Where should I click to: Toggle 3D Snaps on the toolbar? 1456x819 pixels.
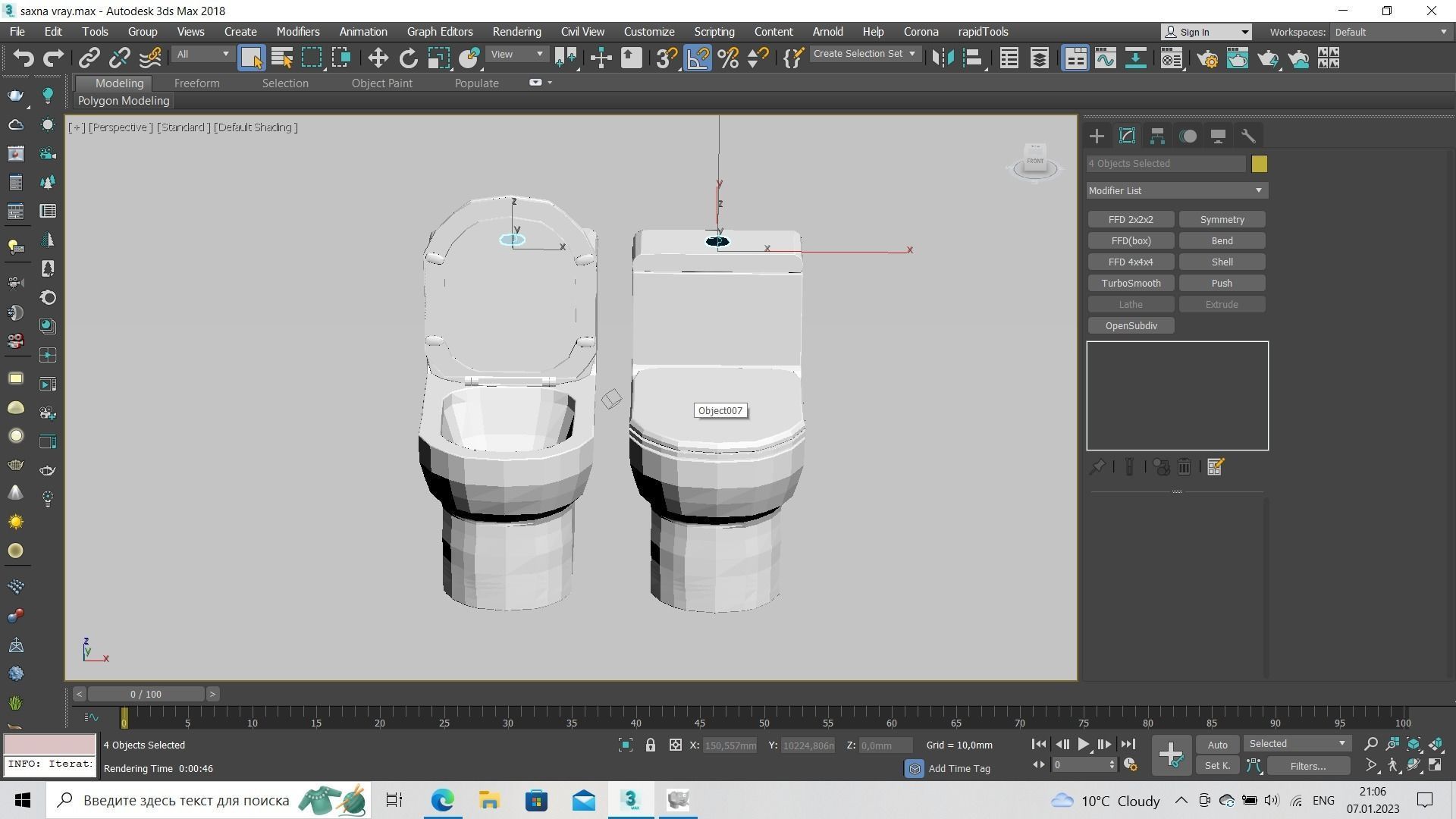tap(666, 58)
